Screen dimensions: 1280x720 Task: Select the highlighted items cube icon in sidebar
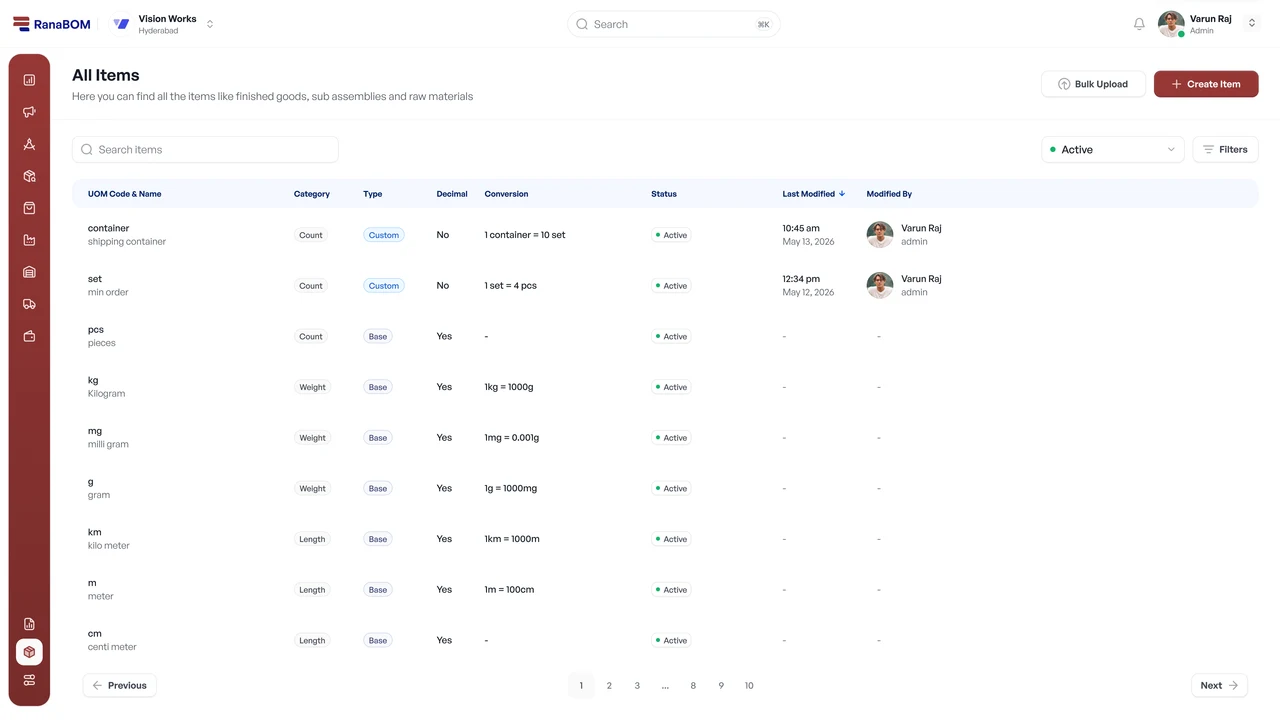29,652
